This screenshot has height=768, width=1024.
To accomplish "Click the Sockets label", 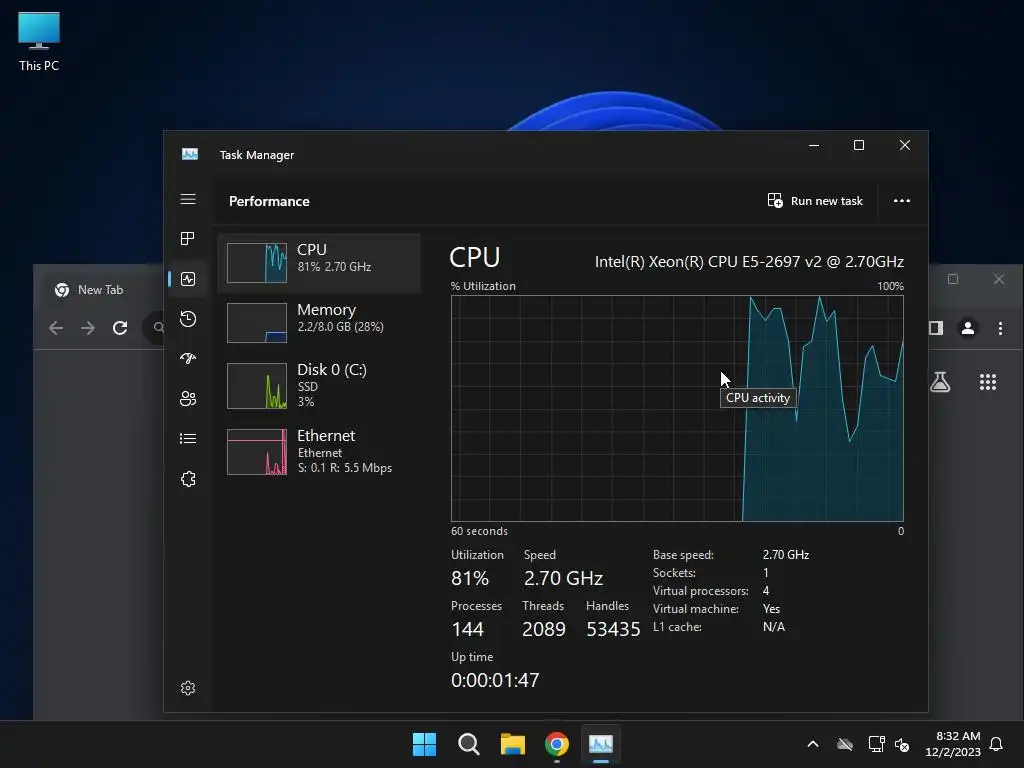I will 674,573.
